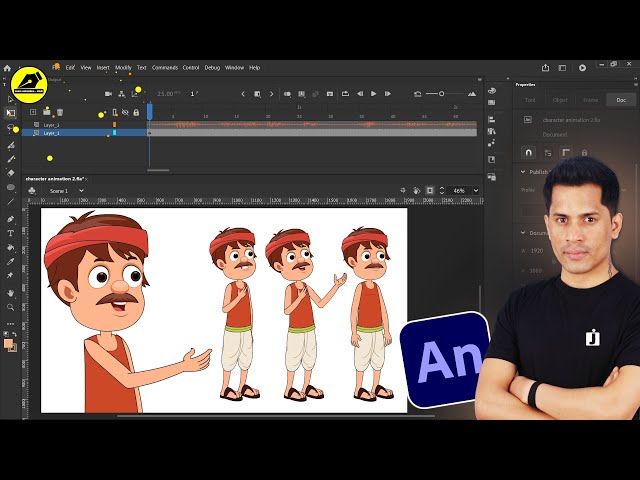
Task: Select the Eyedropper tool
Action: click(11, 262)
